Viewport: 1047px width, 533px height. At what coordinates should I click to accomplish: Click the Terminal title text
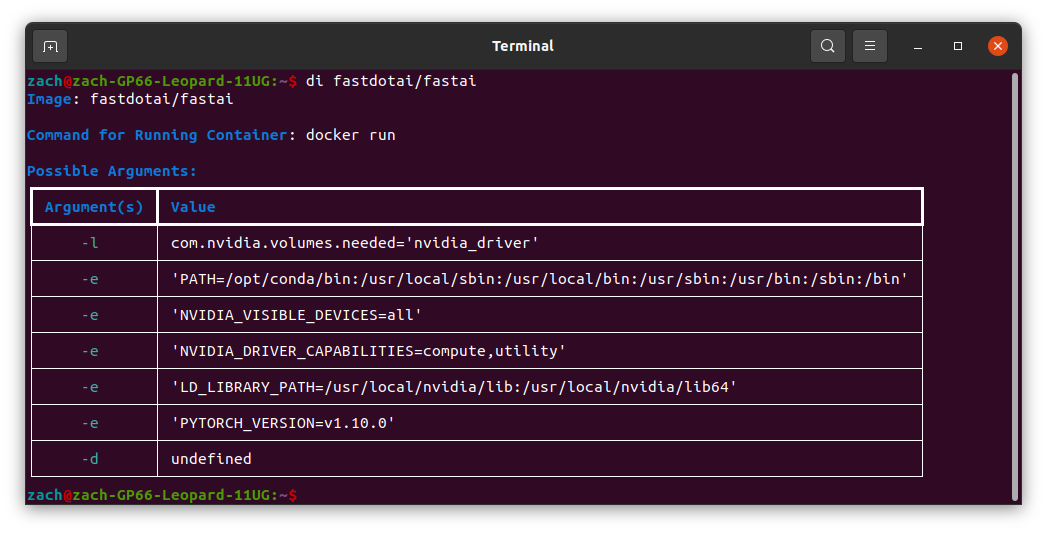pyautogui.click(x=523, y=46)
